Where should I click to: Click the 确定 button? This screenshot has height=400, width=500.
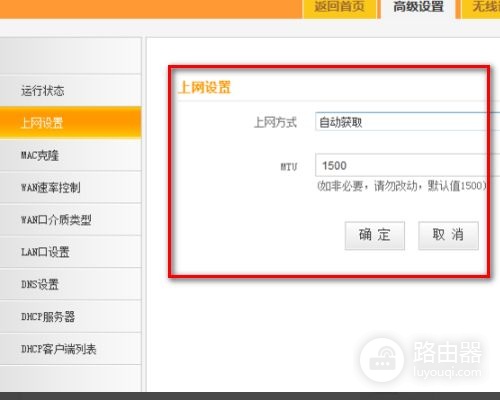tap(375, 235)
